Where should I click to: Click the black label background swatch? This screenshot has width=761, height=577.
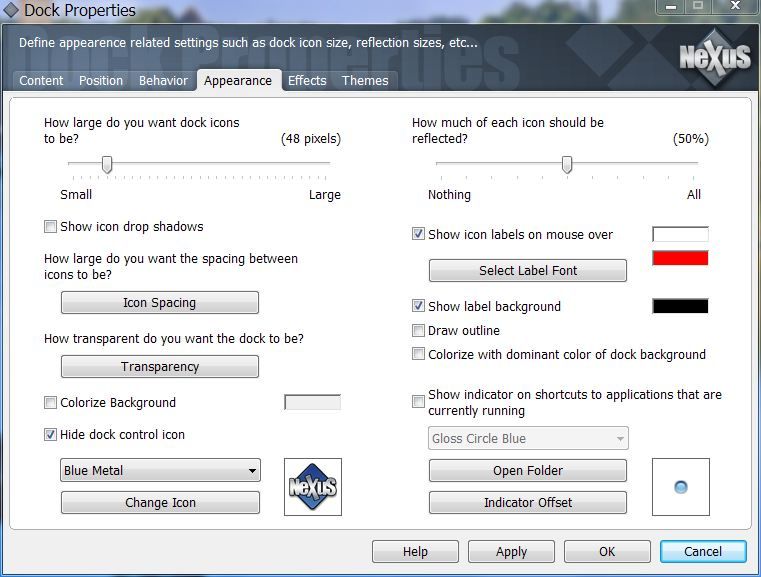click(x=680, y=307)
